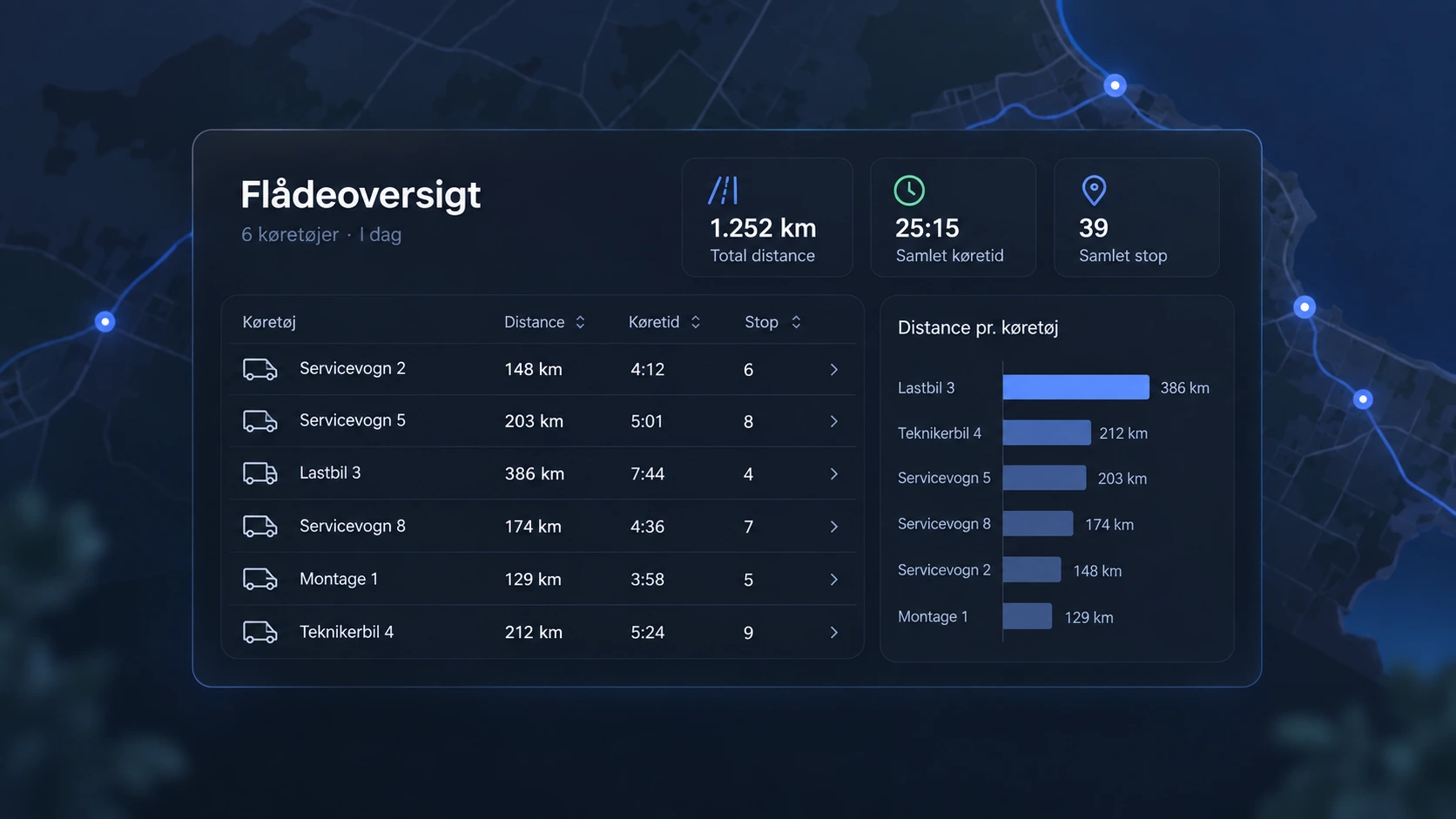This screenshot has height=819, width=1456.
Task: Click the Montage 1 label in the chart
Action: click(x=933, y=616)
